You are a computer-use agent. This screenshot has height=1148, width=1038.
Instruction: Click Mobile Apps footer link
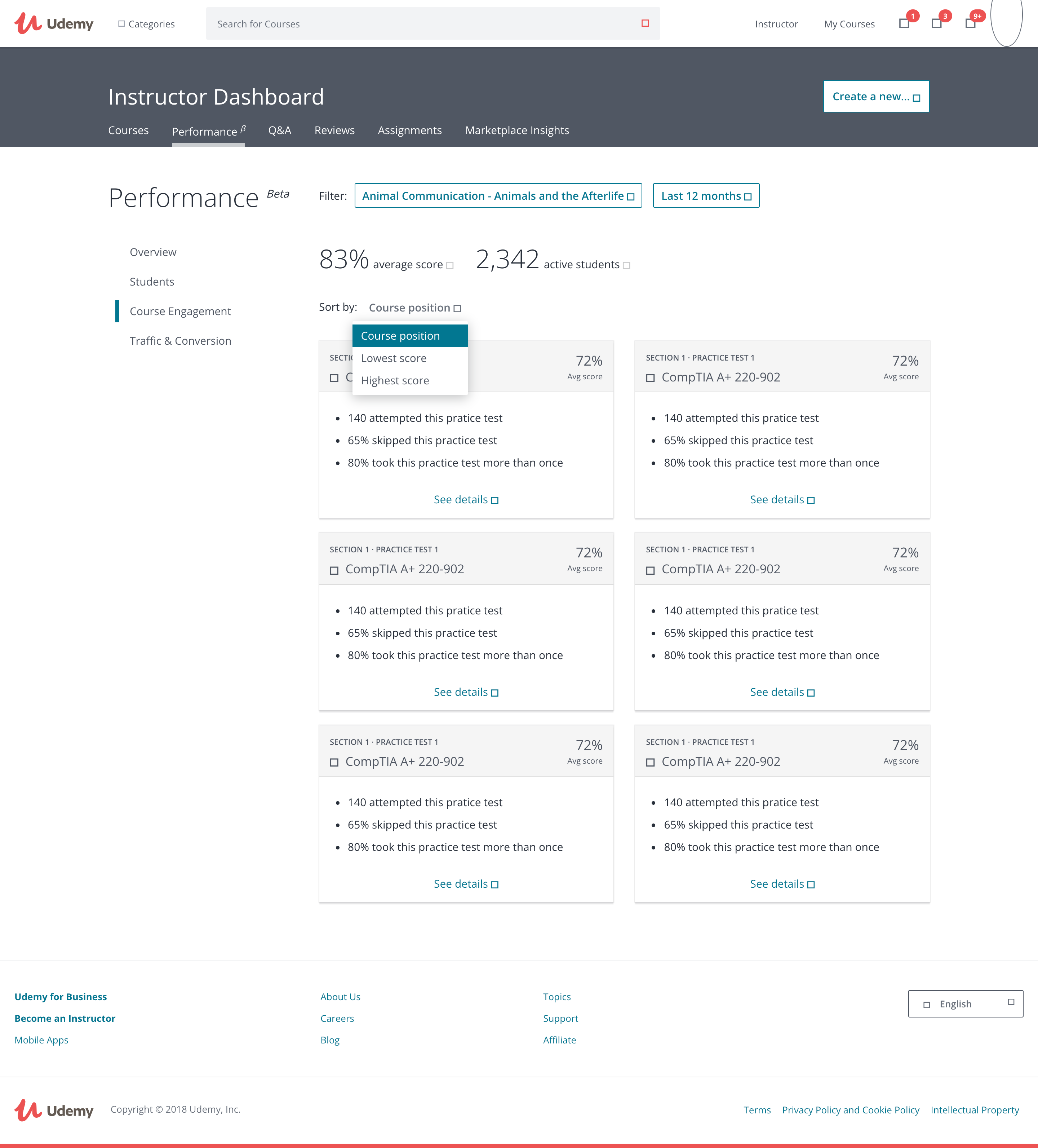pos(41,1040)
